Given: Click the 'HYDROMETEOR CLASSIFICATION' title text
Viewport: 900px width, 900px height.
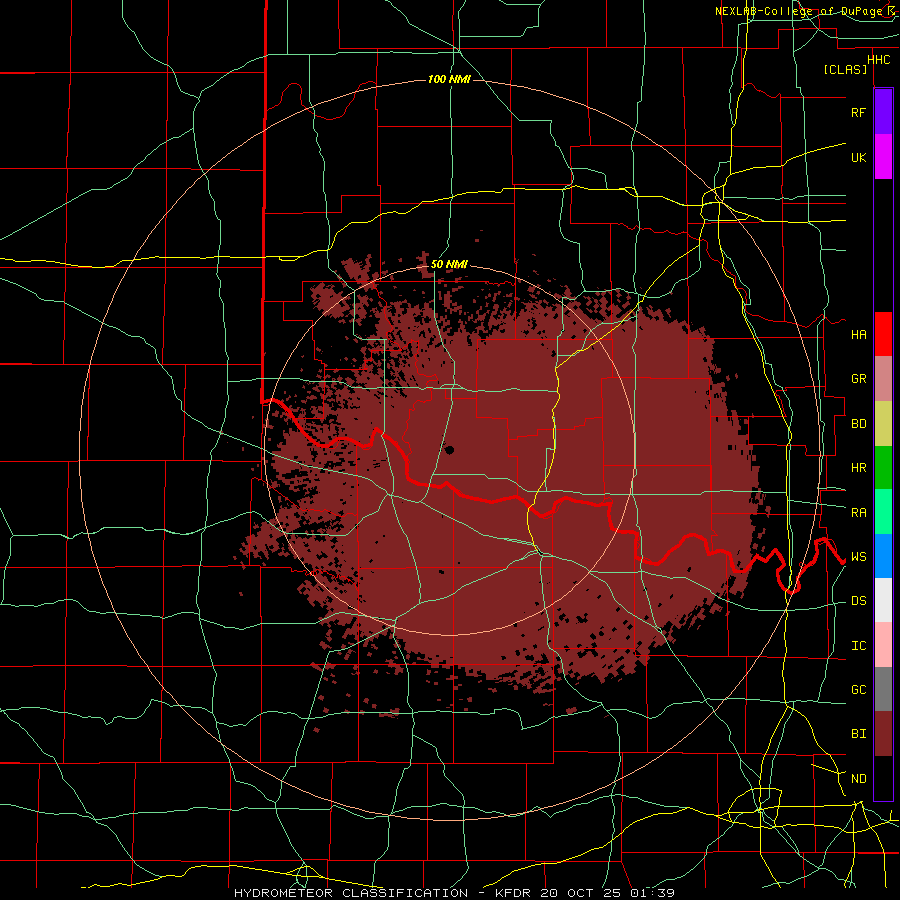Looking at the screenshot, I should coord(351,893).
